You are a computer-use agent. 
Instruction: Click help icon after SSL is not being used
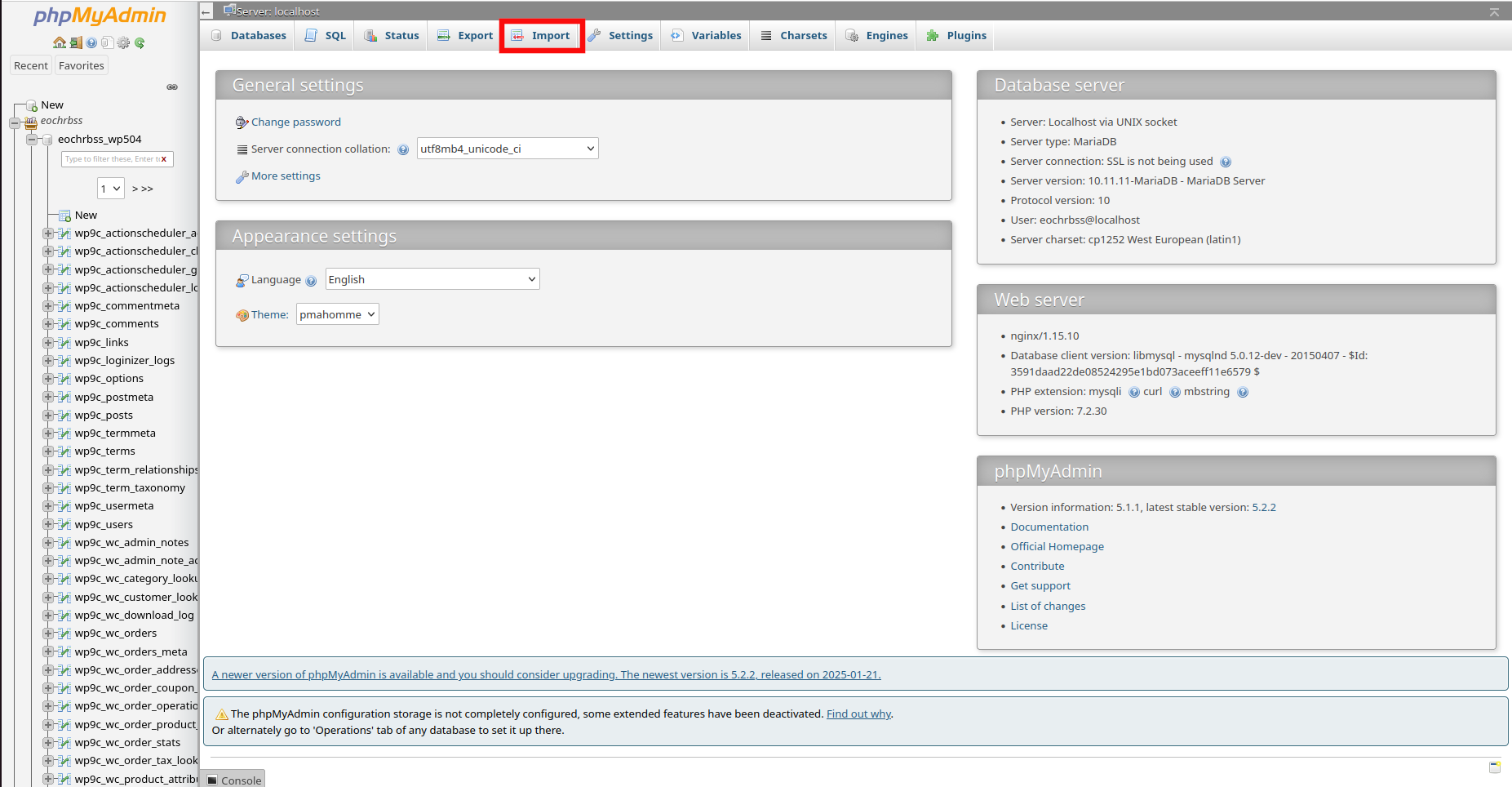tap(1226, 162)
